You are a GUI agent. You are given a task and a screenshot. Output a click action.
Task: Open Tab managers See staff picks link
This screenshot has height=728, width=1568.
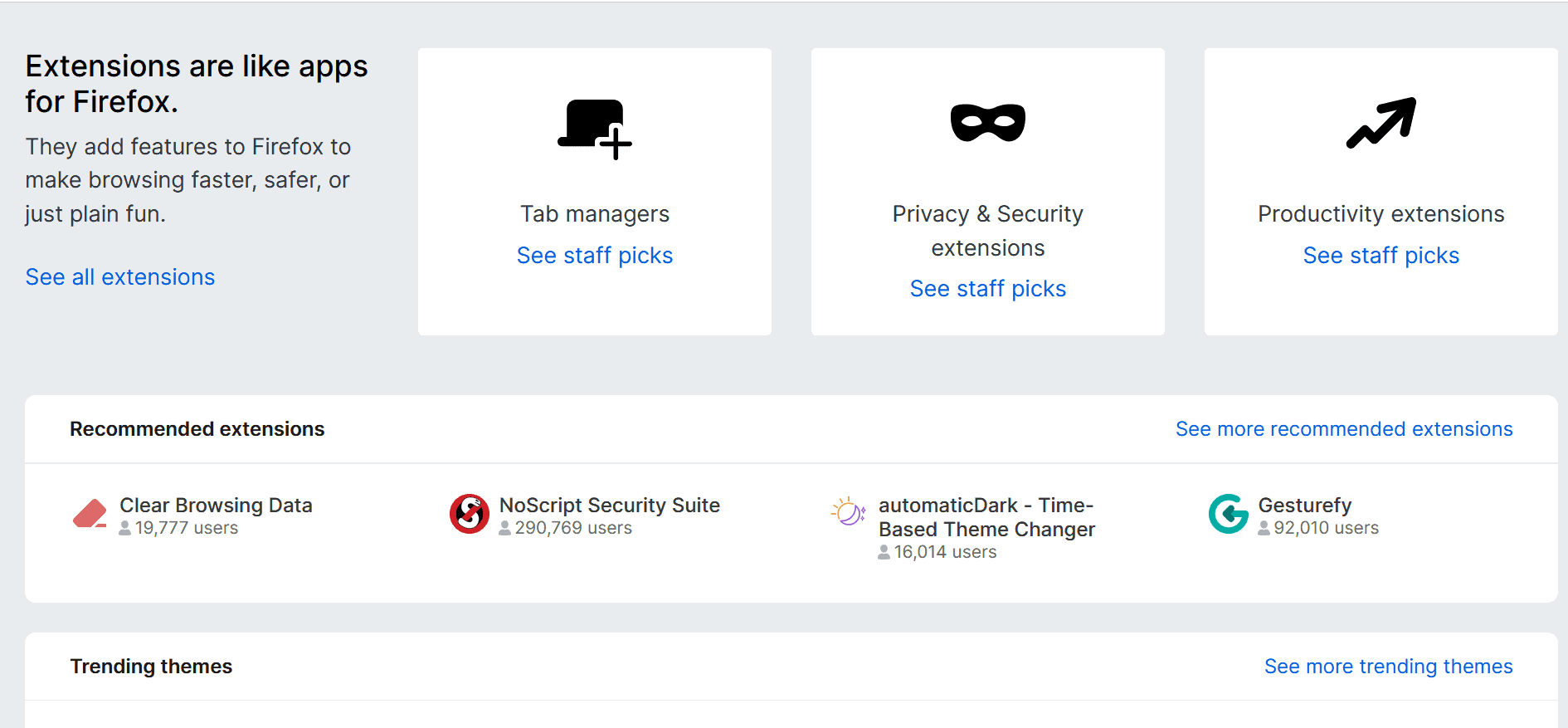tap(594, 256)
